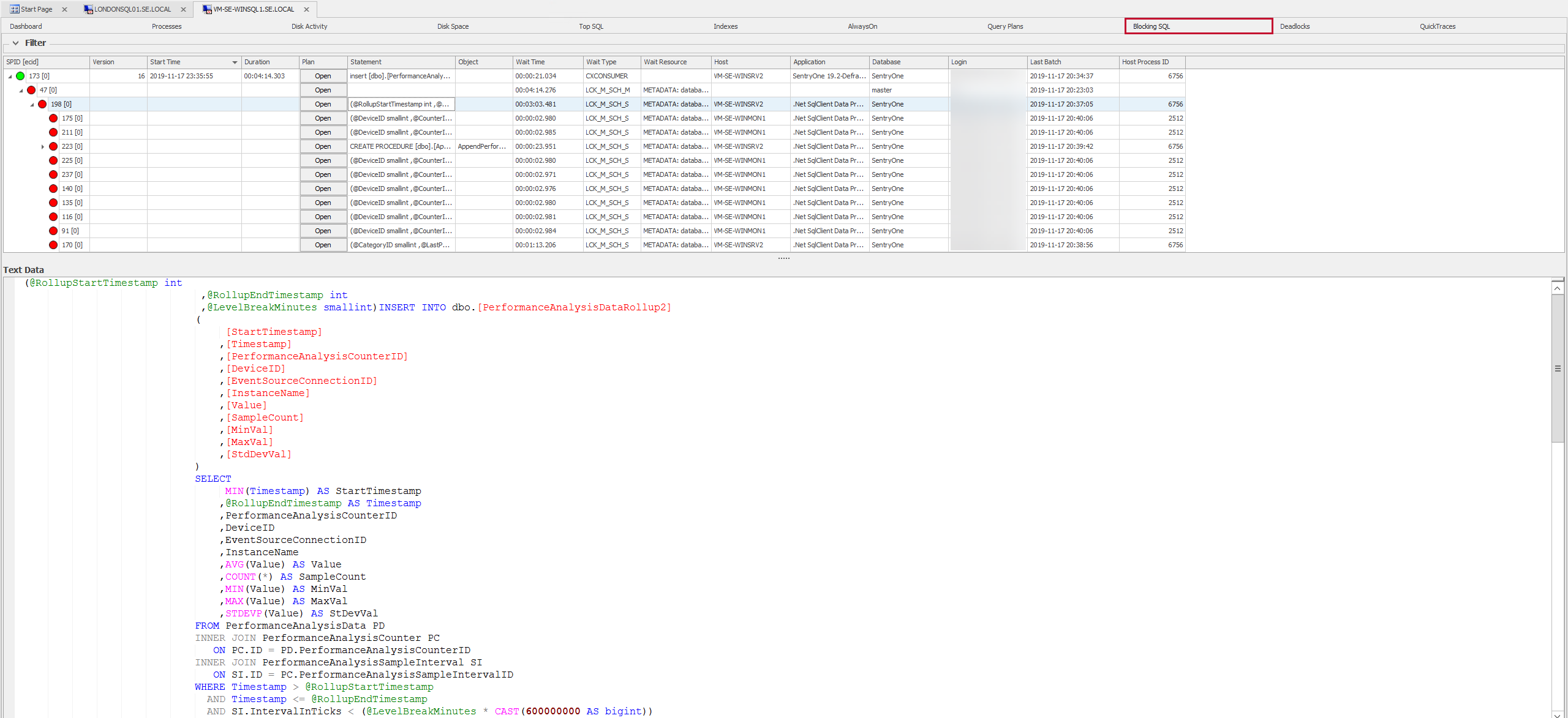Expand the SPID 223 tree node
The image size is (1568, 718).
tap(42, 146)
